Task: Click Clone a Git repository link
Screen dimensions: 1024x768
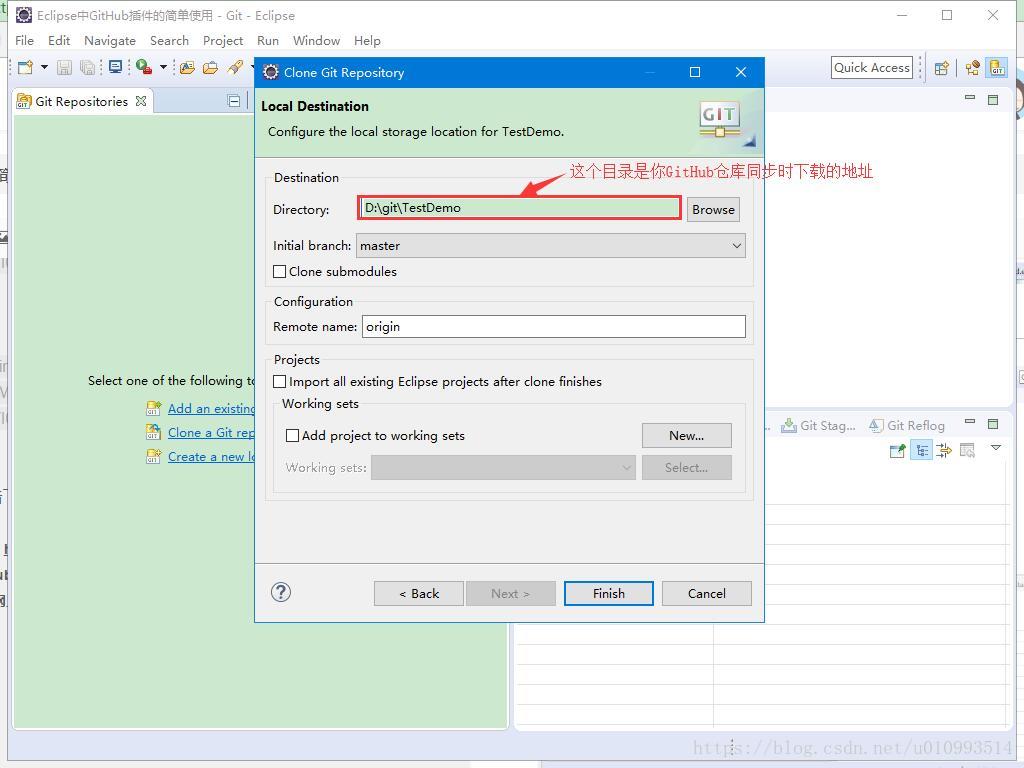Action: pyautogui.click(x=211, y=433)
